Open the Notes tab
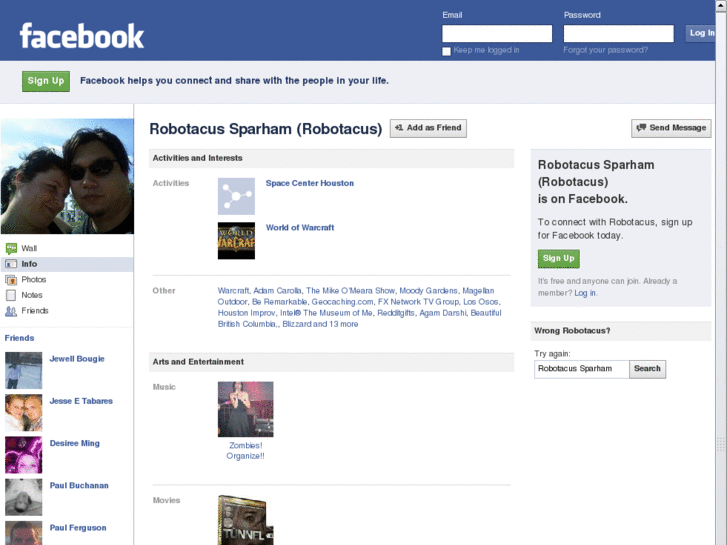This screenshot has height=545, width=727. click(67, 295)
